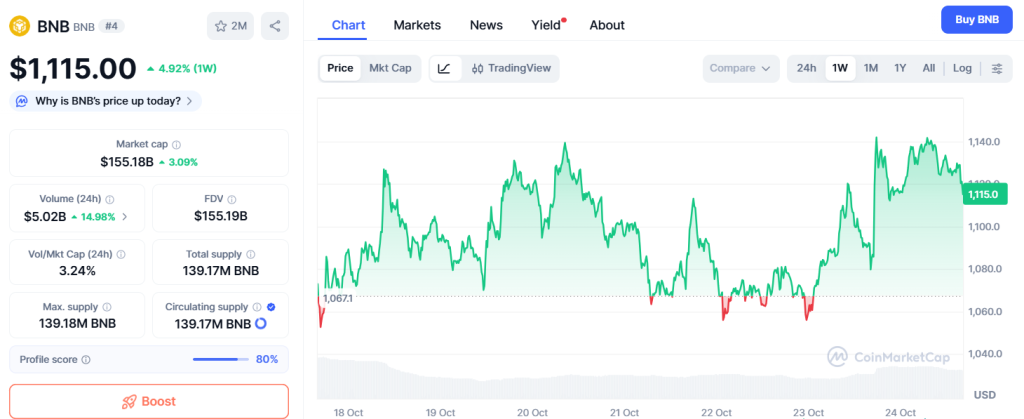Image resolution: width=1024 pixels, height=419 pixels.
Task: Click the BNB coin logo
Action: click(x=20, y=26)
